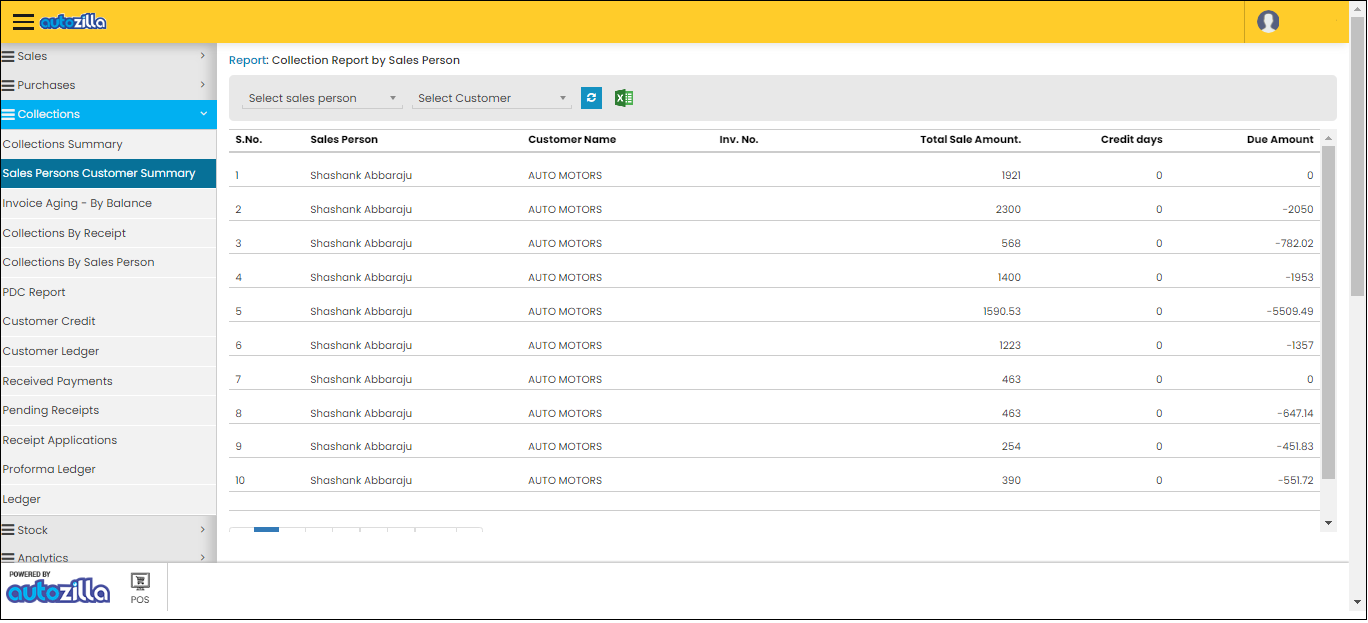Open the Select sales person dropdown
The image size is (1368, 623).
(x=322, y=98)
